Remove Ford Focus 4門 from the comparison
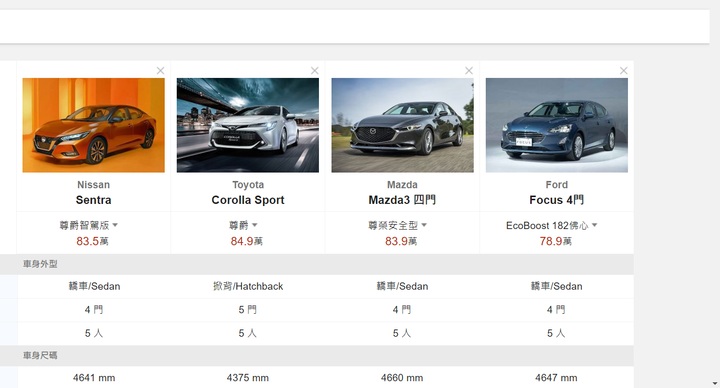Viewport: 720px width, 388px height. point(624,71)
